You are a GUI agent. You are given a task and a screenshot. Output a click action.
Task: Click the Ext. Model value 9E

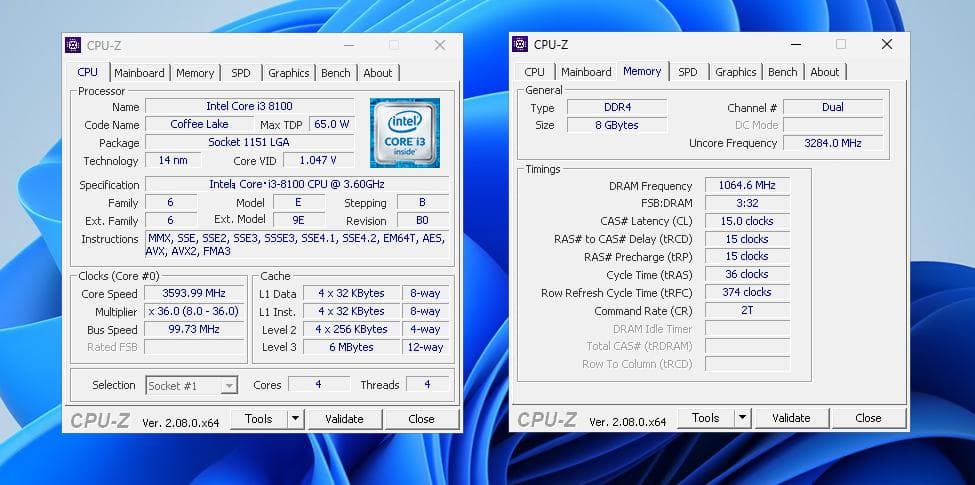tap(298, 220)
